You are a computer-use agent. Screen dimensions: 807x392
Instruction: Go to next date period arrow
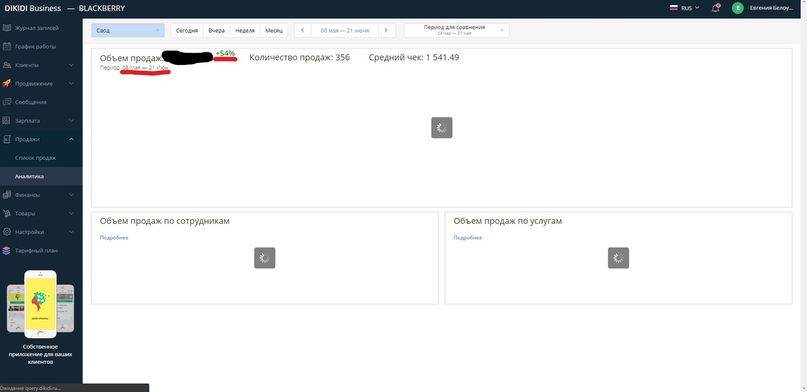387,30
